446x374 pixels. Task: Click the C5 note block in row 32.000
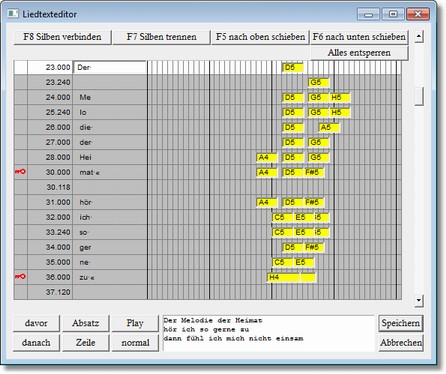click(x=283, y=217)
